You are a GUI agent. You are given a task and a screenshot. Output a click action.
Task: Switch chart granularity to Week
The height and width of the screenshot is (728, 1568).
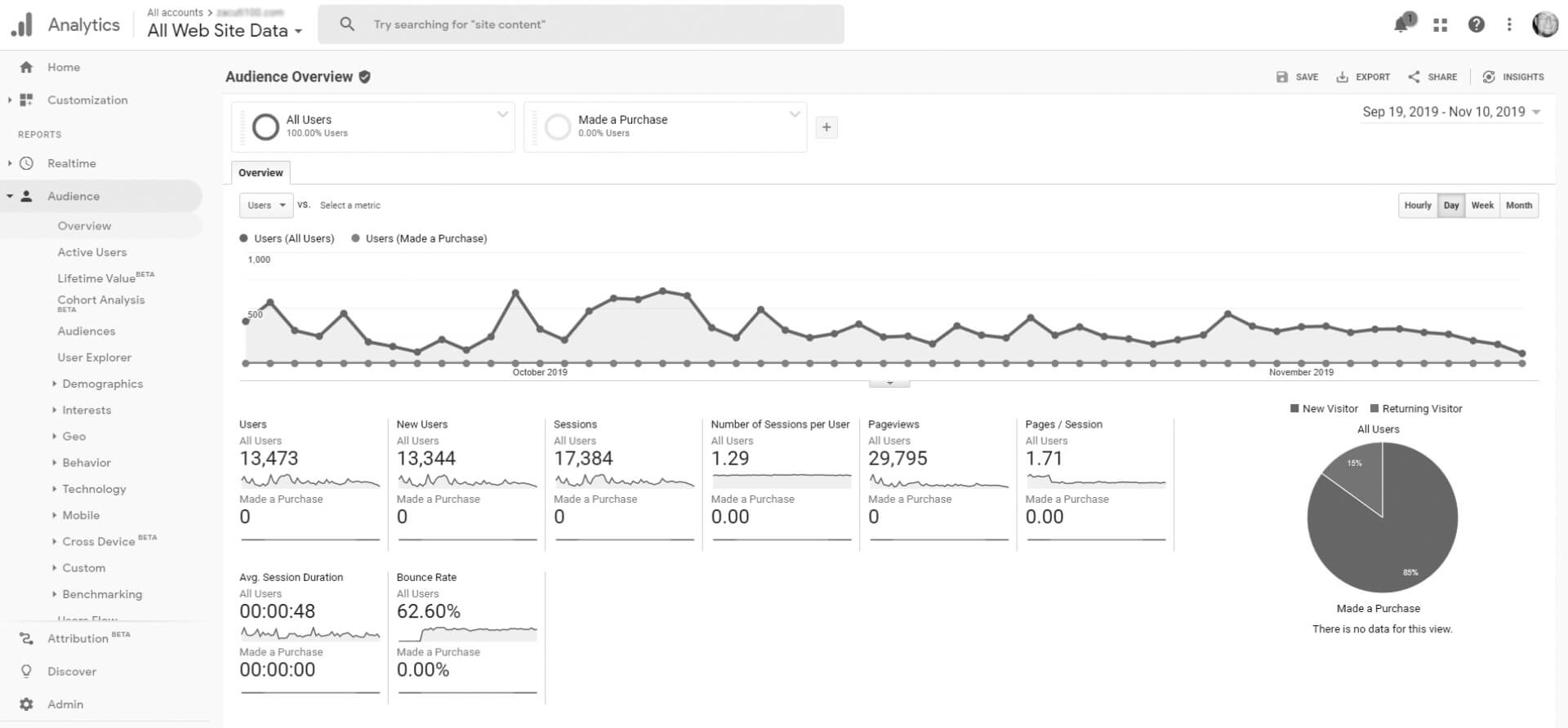(1482, 206)
